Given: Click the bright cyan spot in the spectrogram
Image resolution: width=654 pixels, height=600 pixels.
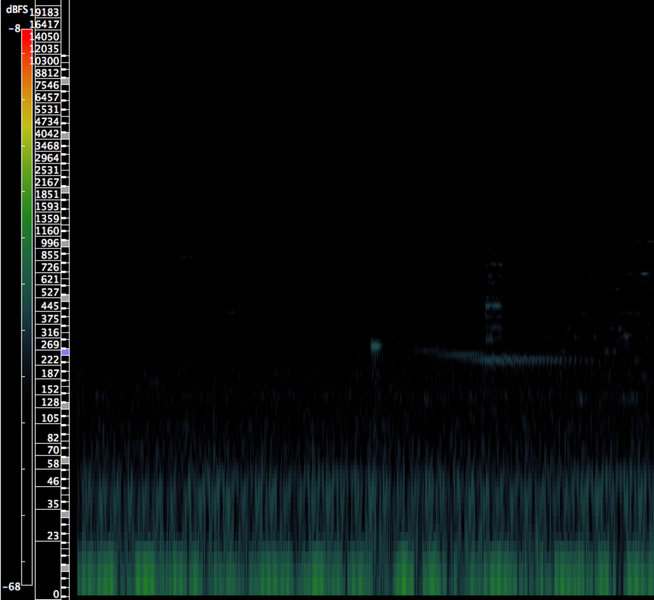Looking at the screenshot, I should click(x=376, y=346).
